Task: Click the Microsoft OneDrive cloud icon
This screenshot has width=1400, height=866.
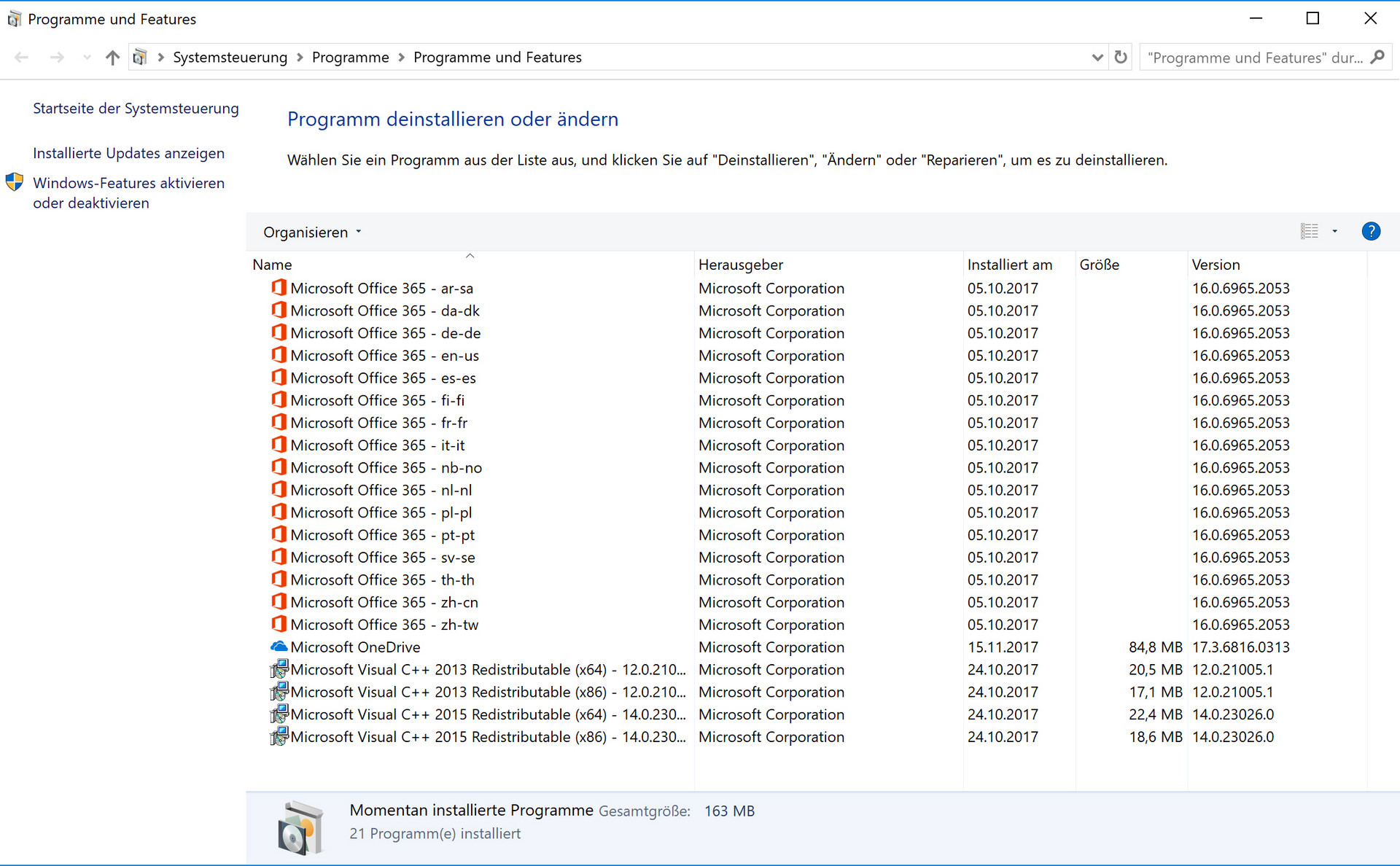Action: coord(279,647)
